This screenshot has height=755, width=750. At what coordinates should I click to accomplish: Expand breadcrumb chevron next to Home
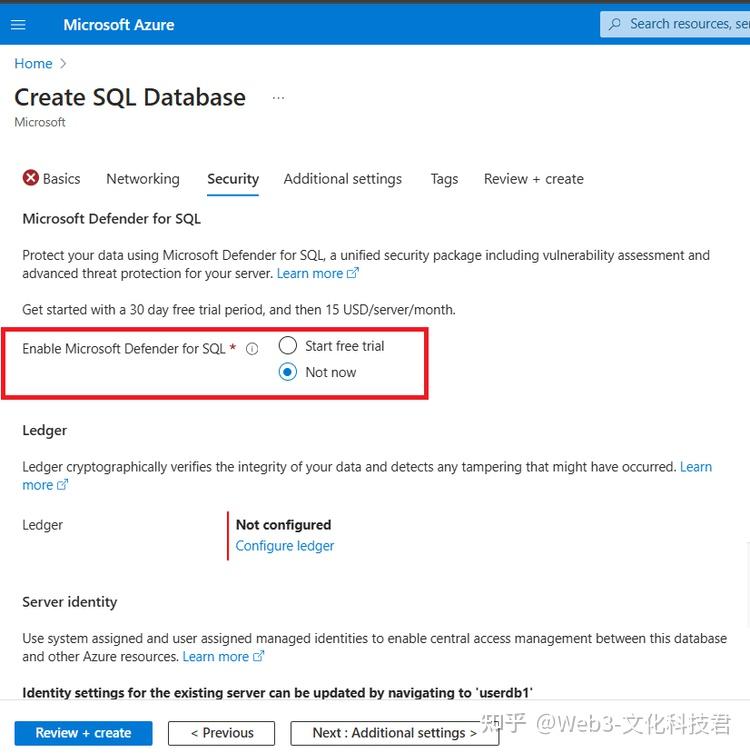(x=63, y=64)
